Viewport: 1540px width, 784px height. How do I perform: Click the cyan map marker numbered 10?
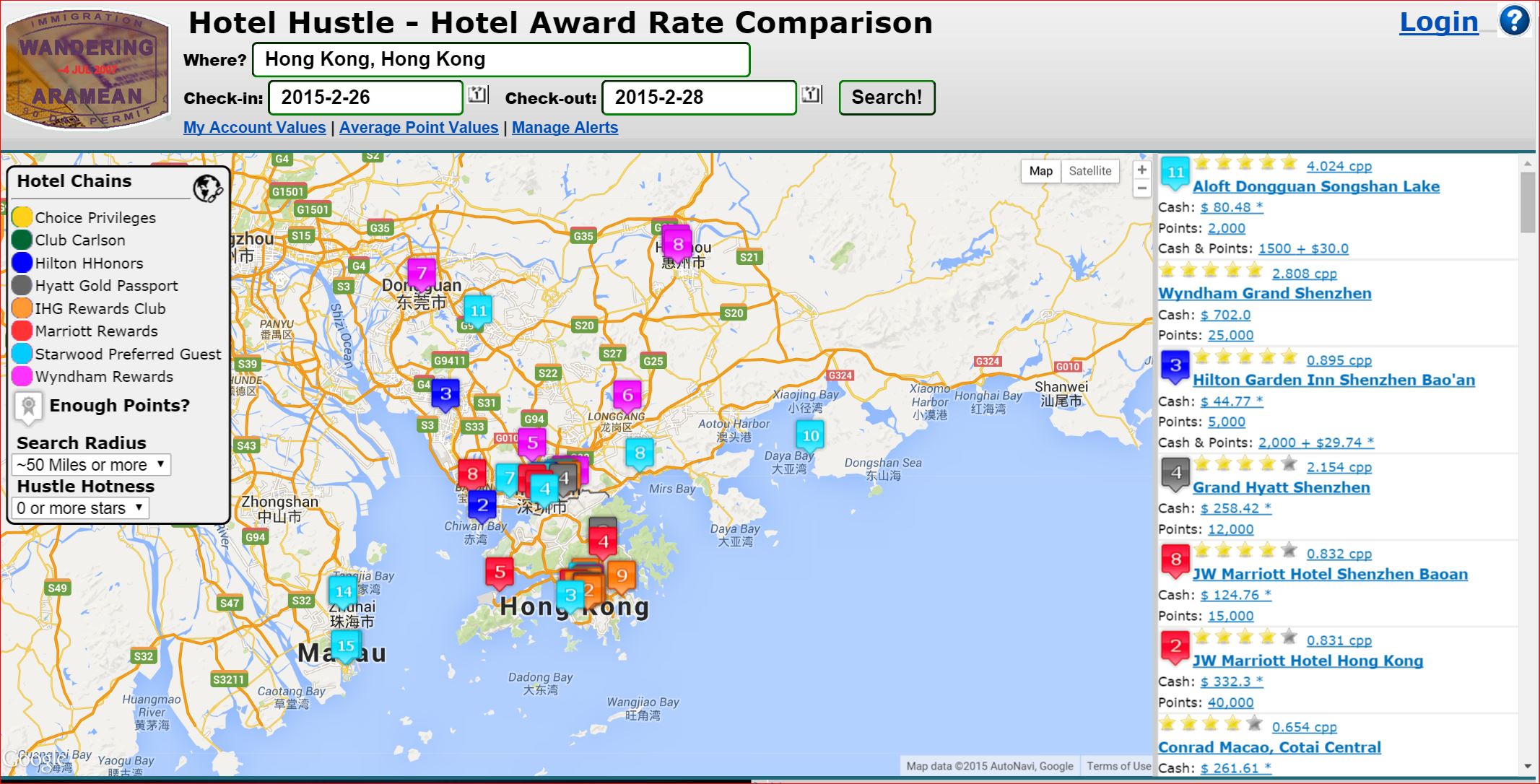point(810,436)
